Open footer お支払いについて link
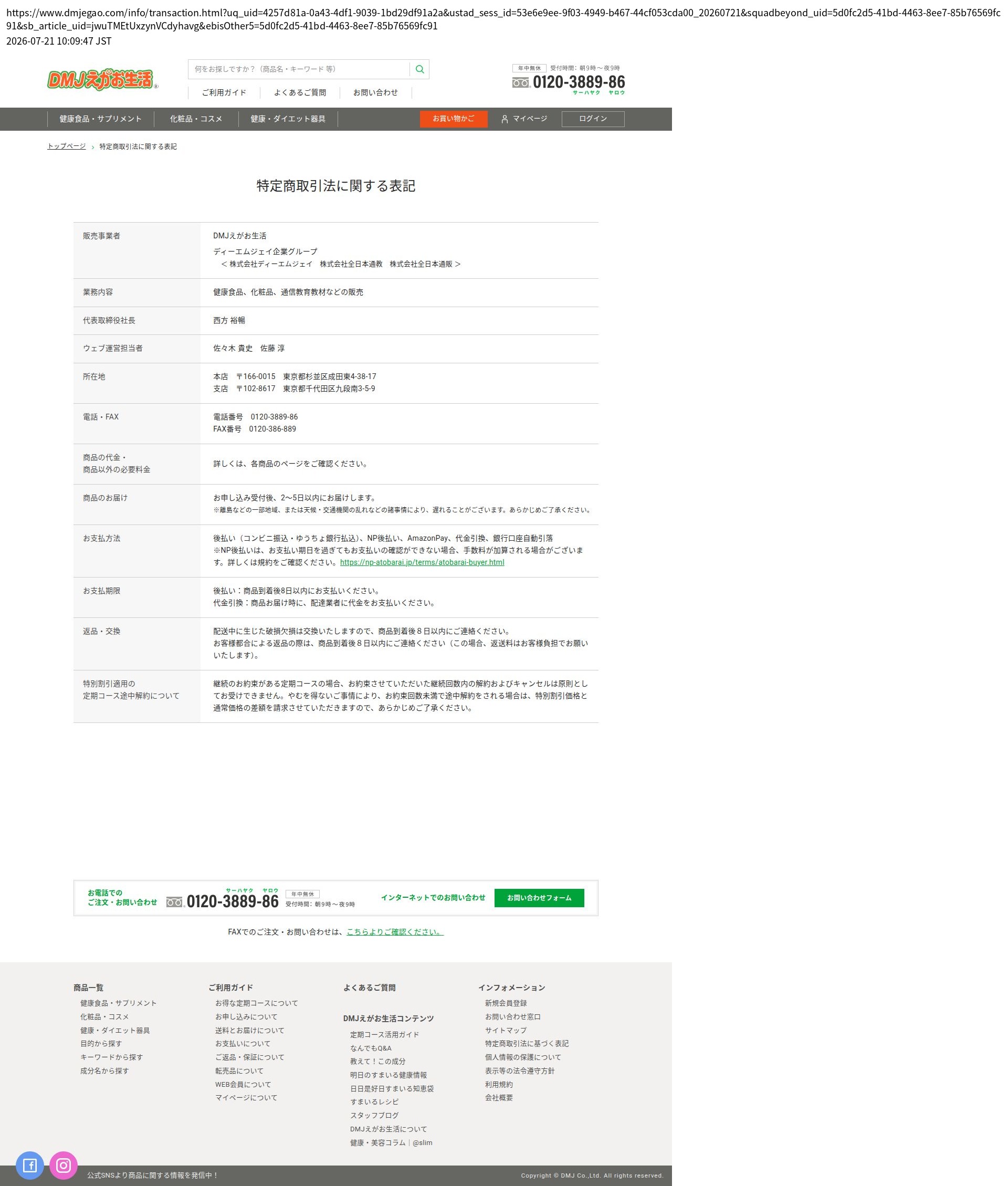This screenshot has width=1008, height=1186. click(243, 1044)
